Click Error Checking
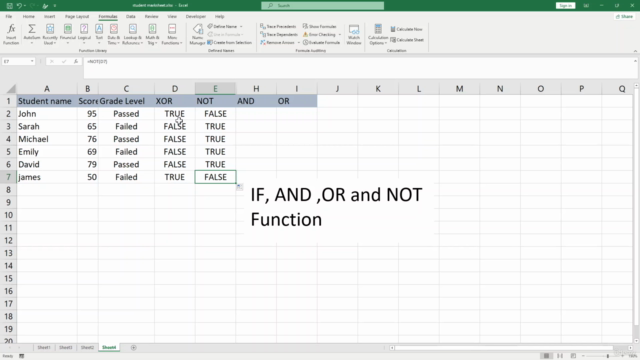 pos(319,34)
